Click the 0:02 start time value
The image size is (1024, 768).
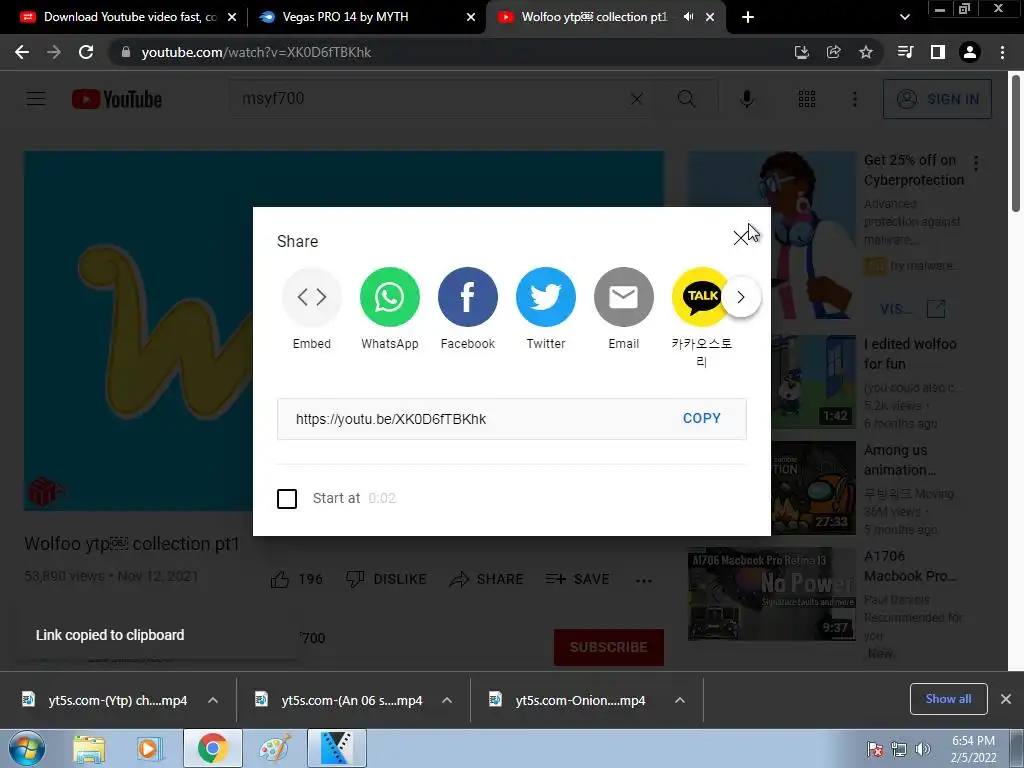point(382,498)
